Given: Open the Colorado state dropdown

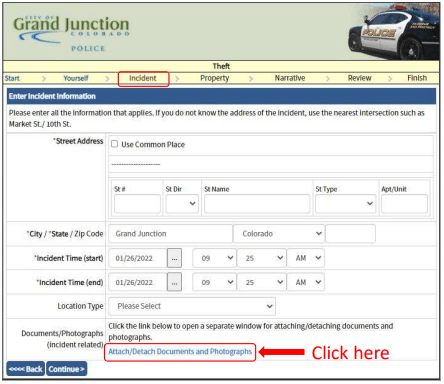Looking at the screenshot, I should click(279, 234).
